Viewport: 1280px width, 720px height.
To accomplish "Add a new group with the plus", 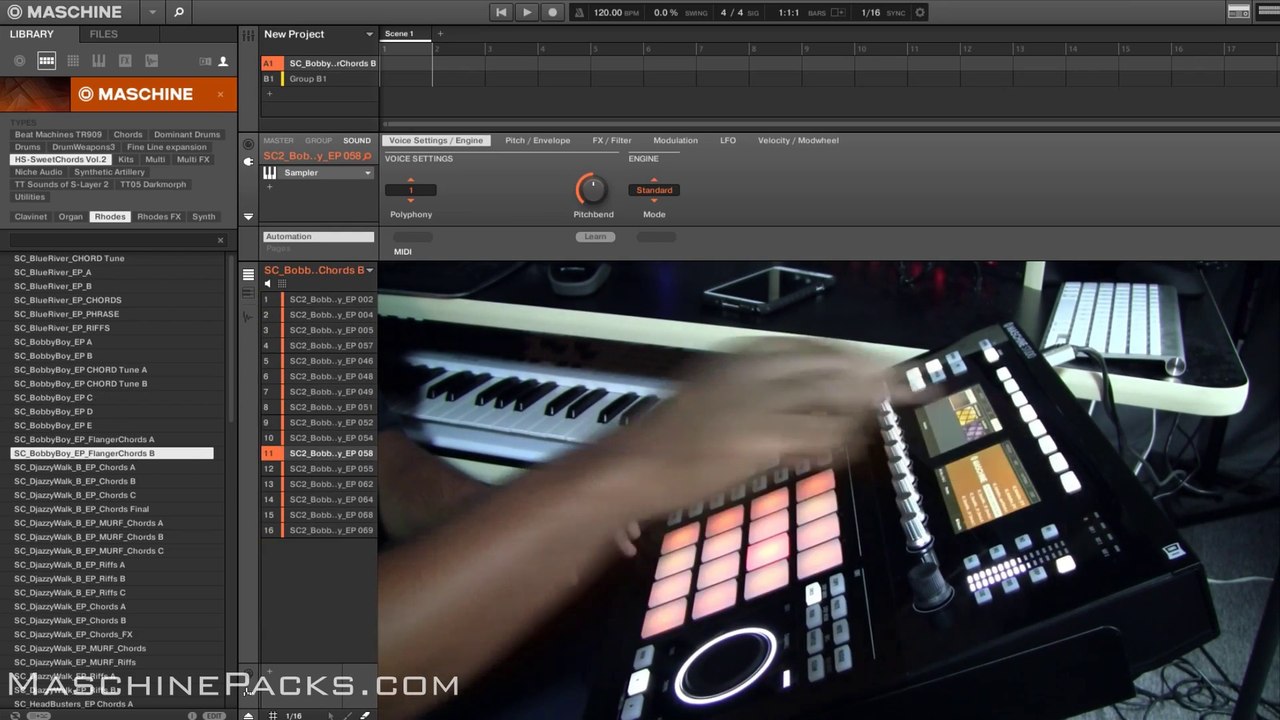I will [268, 93].
